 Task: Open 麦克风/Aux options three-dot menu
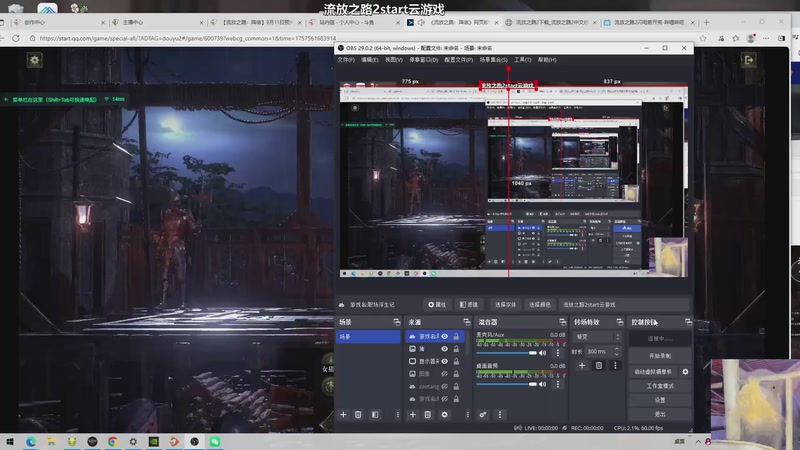tap(558, 353)
